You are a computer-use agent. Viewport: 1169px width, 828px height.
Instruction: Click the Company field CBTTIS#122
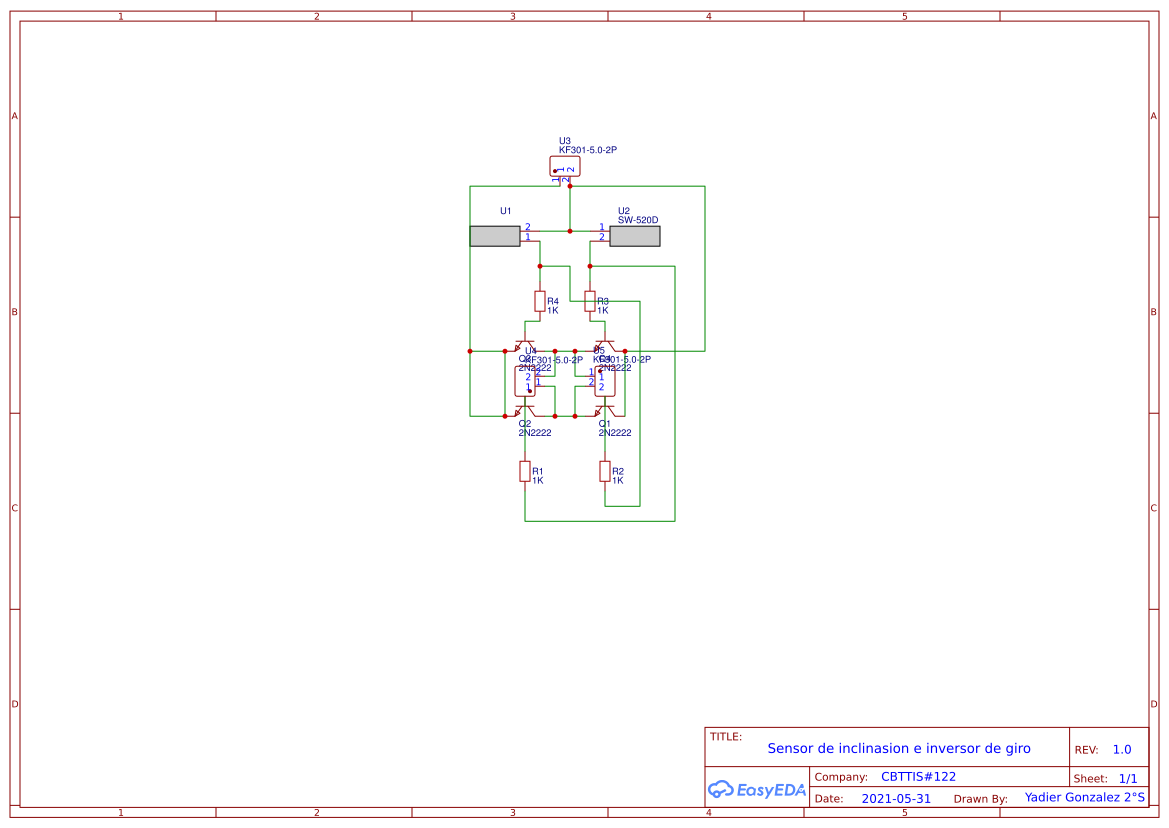[919, 776]
